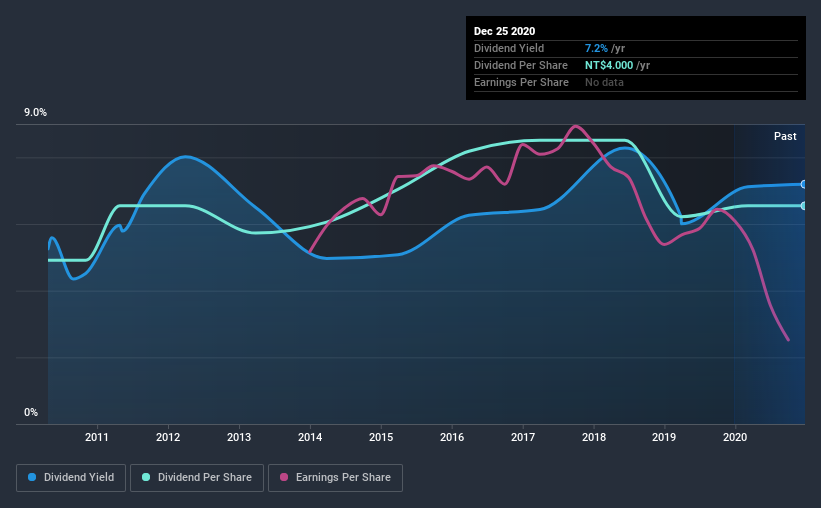Click the 9.0% y-axis label
The width and height of the screenshot is (821, 508).
click(35, 113)
